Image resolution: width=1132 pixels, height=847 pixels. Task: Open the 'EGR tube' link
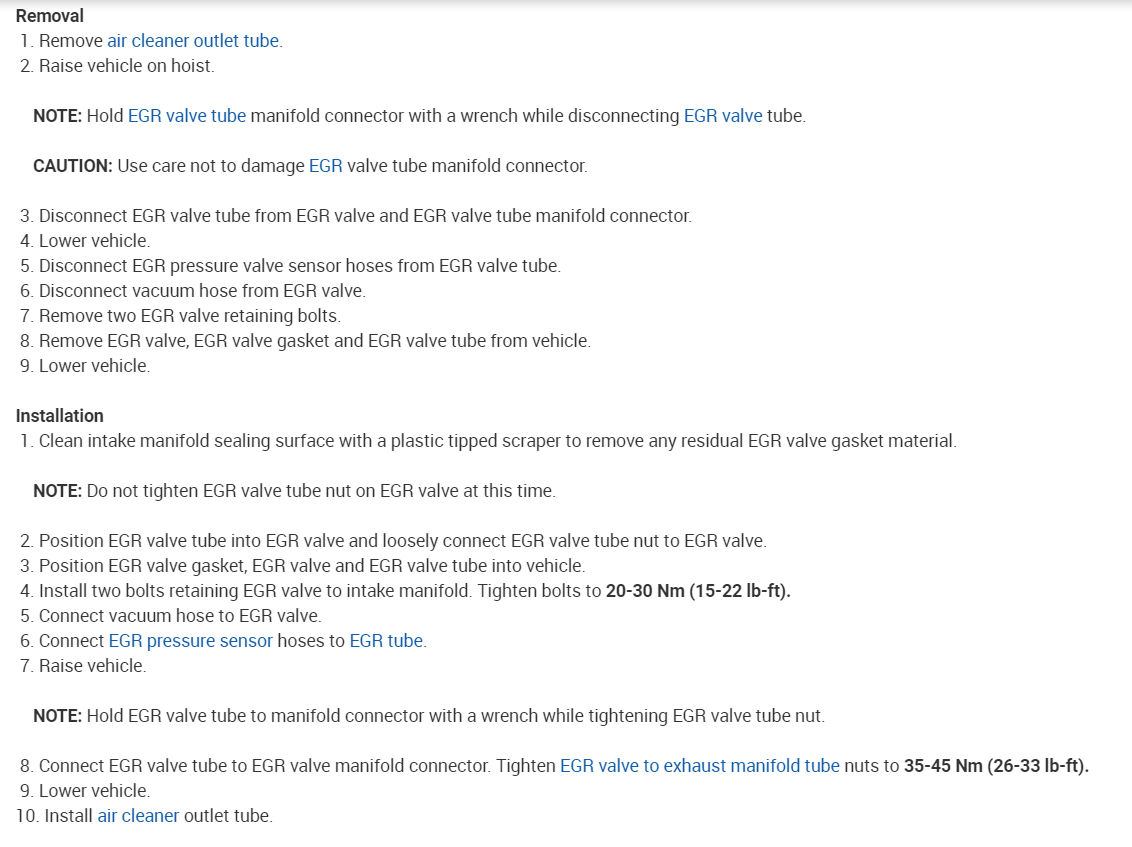[x=386, y=641]
